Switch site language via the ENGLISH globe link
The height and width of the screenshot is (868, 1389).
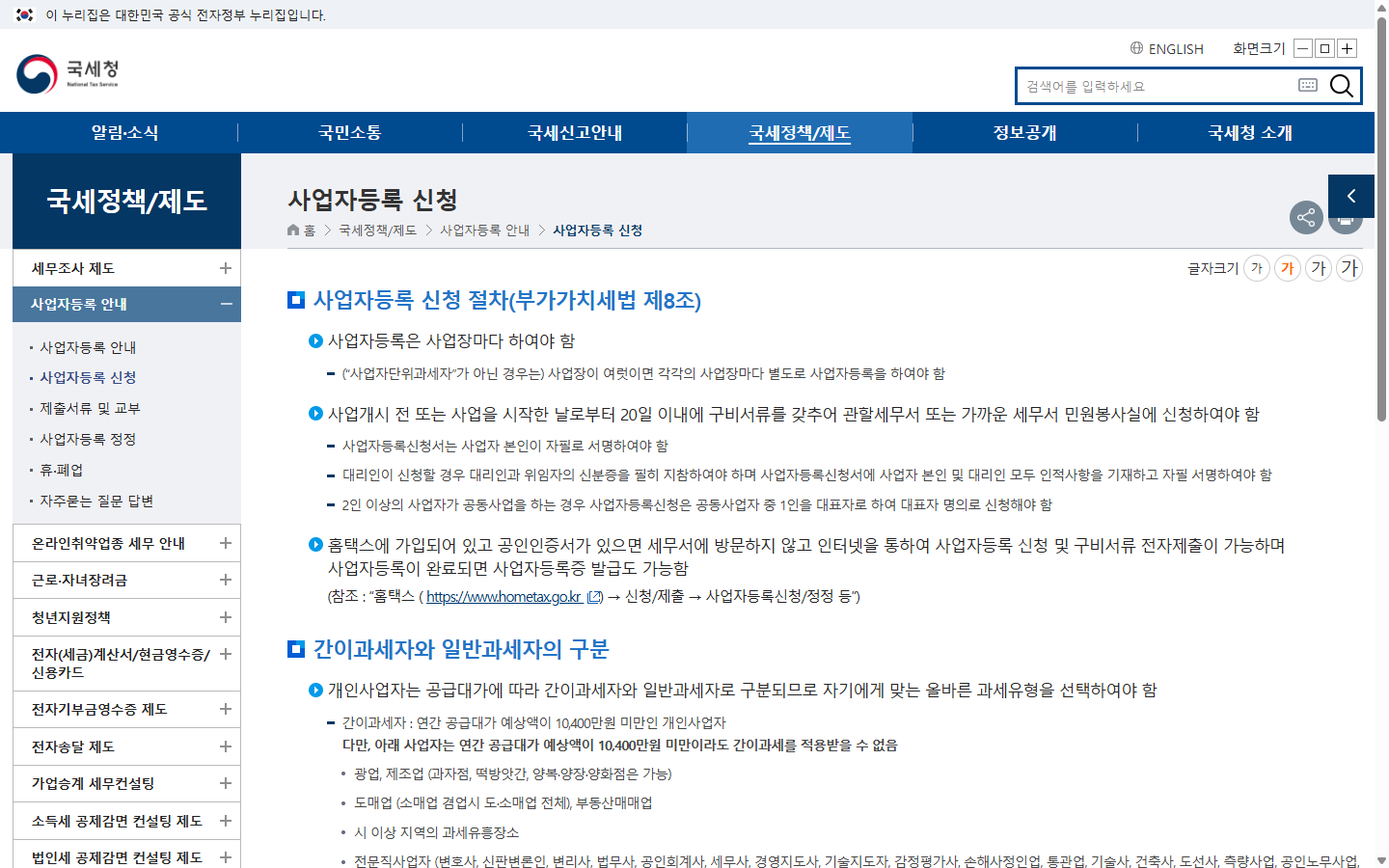(x=1167, y=48)
